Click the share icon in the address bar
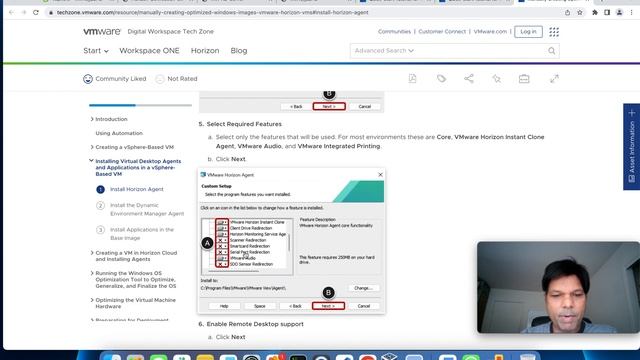The width and height of the screenshot is (640, 360). [567, 13]
